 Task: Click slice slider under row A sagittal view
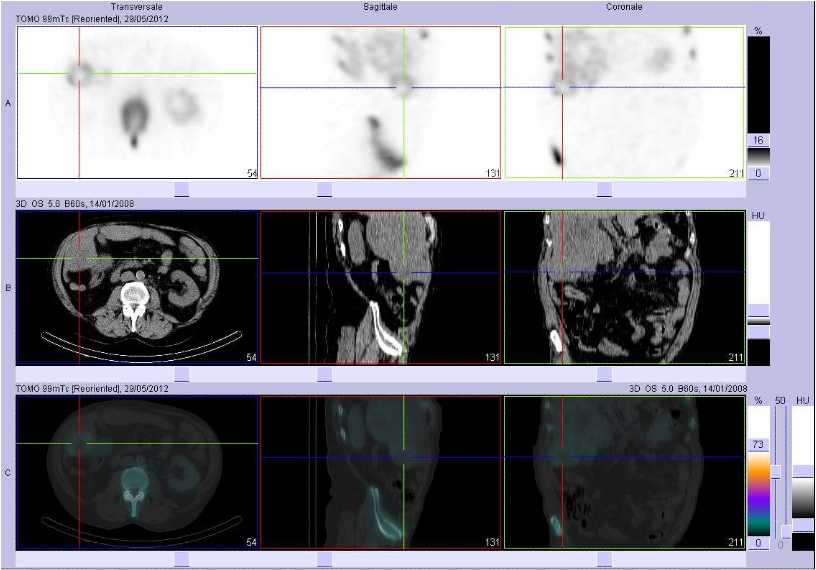tap(324, 189)
